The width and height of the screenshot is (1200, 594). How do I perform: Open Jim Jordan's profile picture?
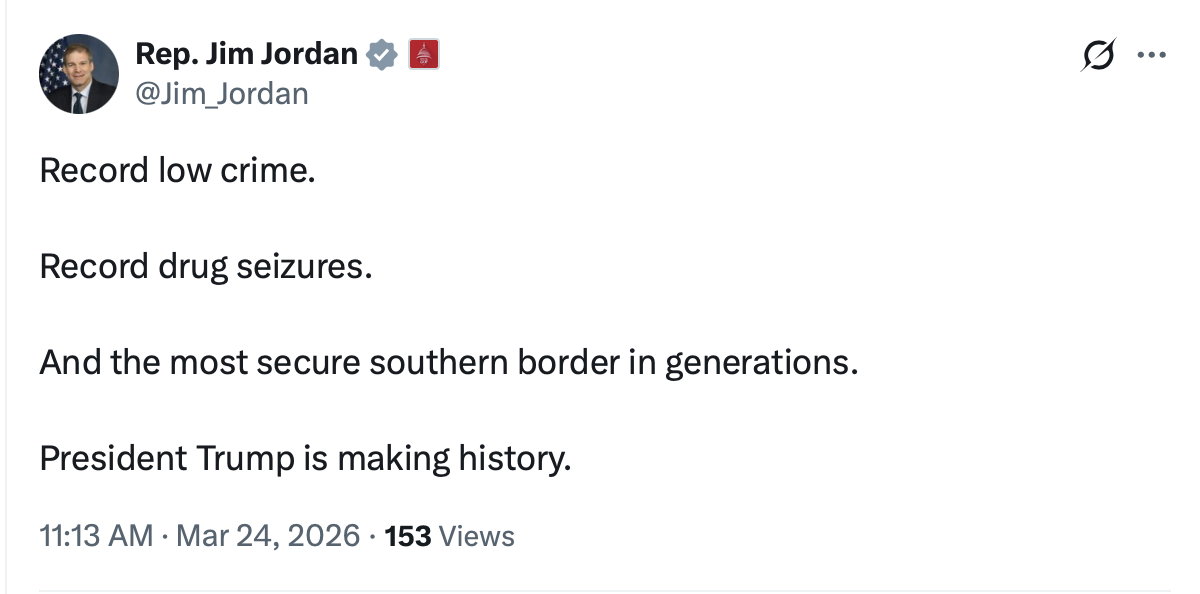(x=79, y=74)
